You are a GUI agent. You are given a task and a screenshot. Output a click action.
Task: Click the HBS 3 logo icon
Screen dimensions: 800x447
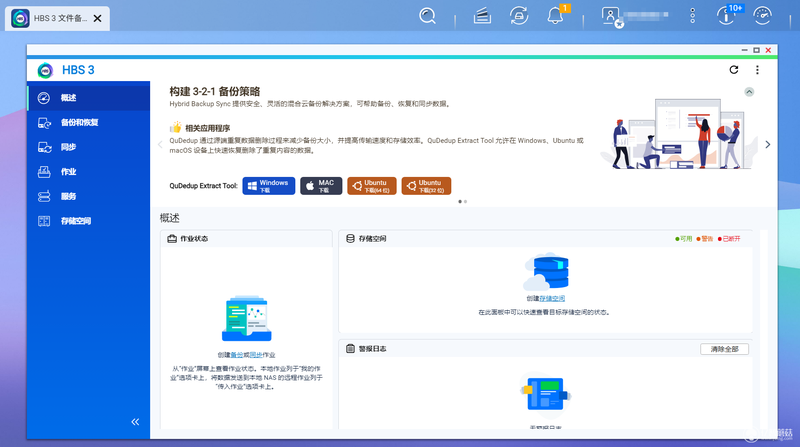click(x=45, y=70)
